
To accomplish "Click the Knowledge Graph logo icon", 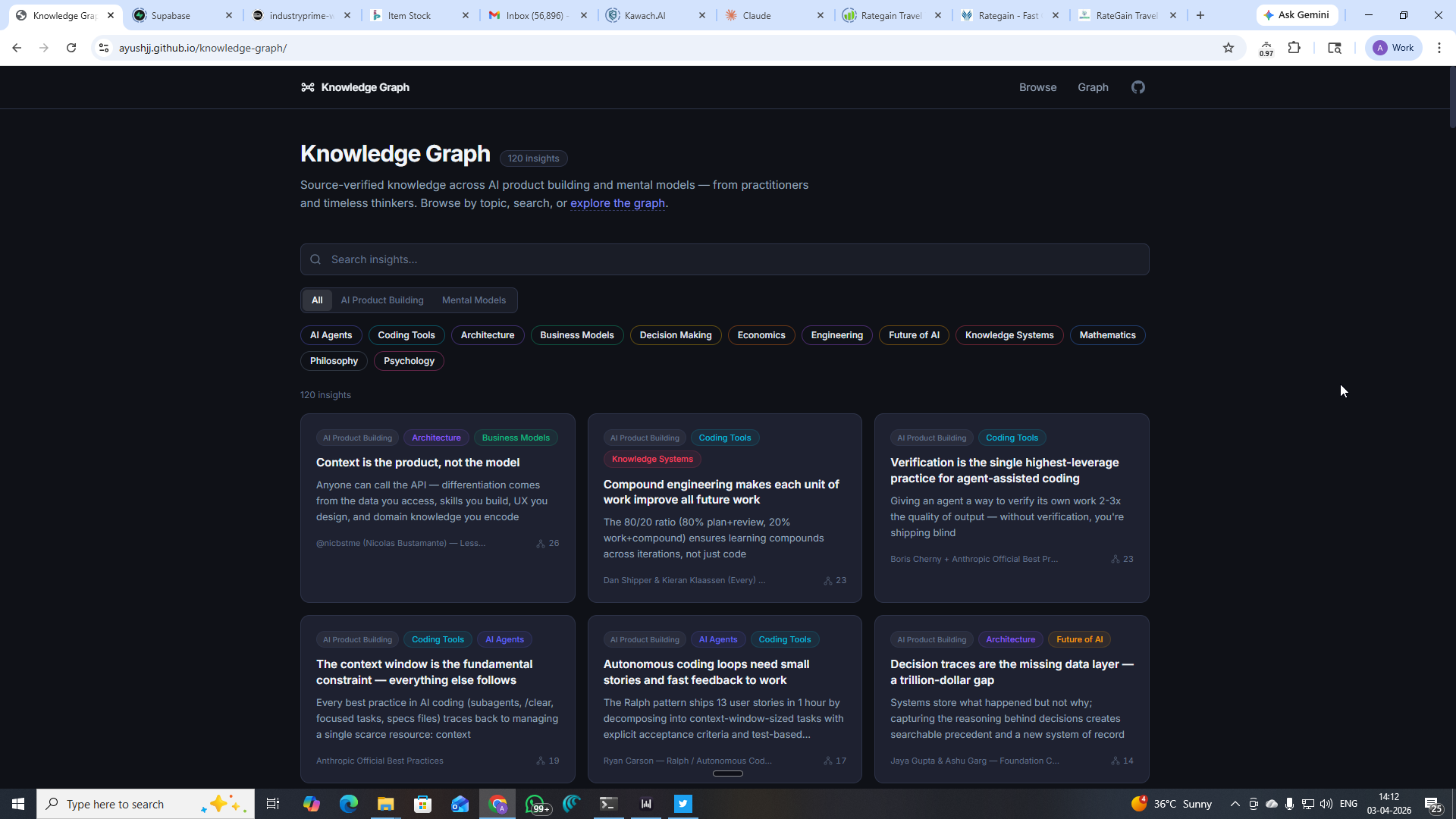I will (x=308, y=86).
